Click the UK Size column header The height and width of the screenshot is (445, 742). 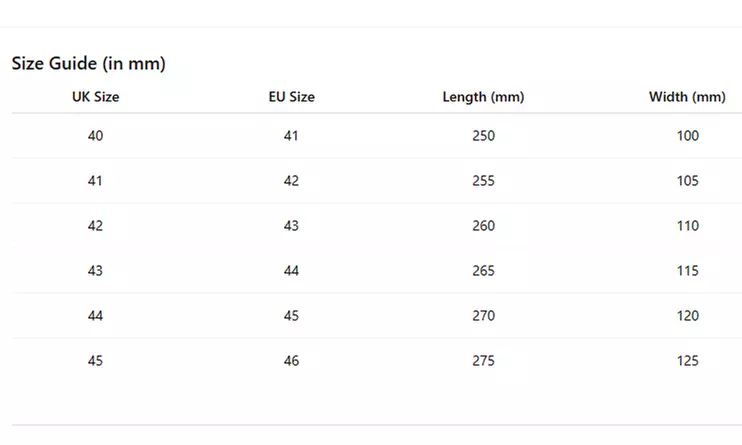tap(95, 97)
